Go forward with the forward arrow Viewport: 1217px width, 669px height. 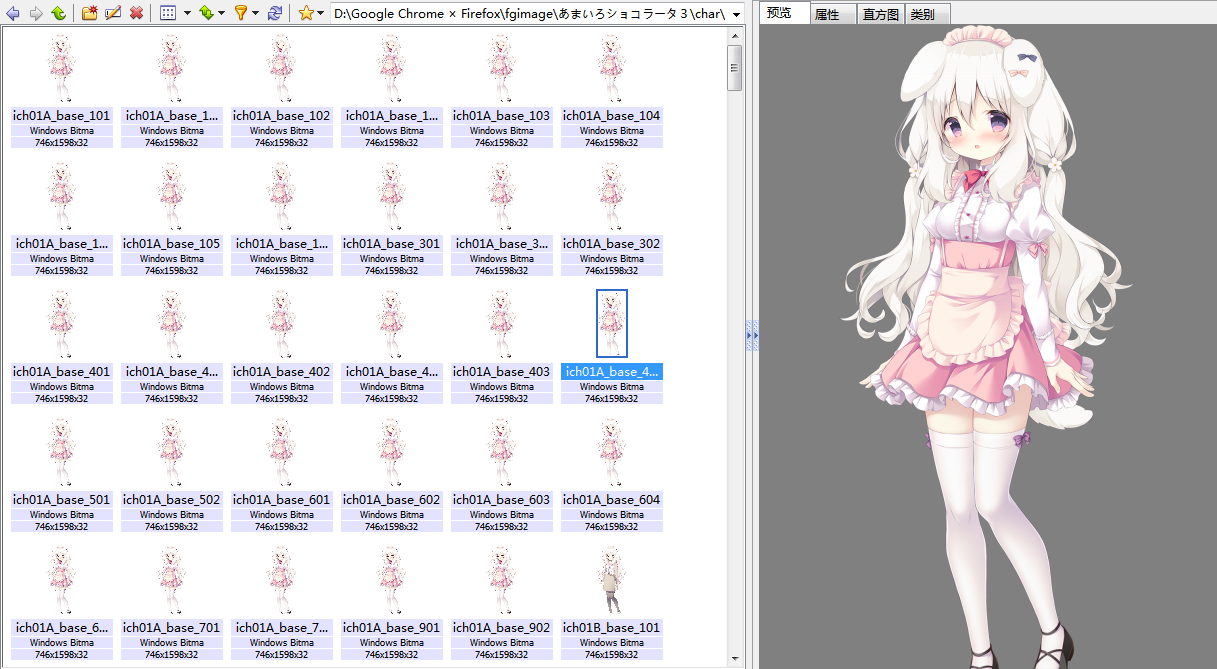pyautogui.click(x=35, y=13)
